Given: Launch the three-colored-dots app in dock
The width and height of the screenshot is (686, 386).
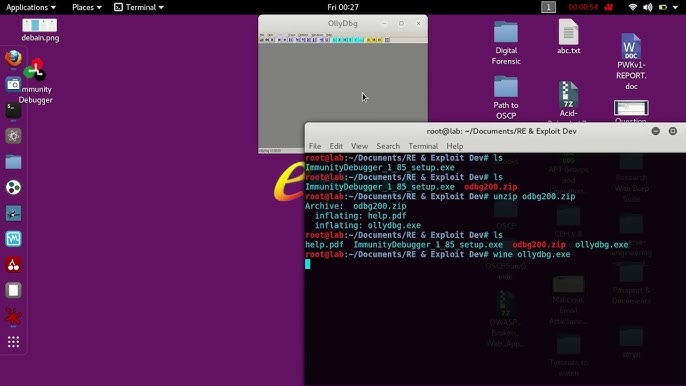Looking at the screenshot, I should tap(14, 187).
